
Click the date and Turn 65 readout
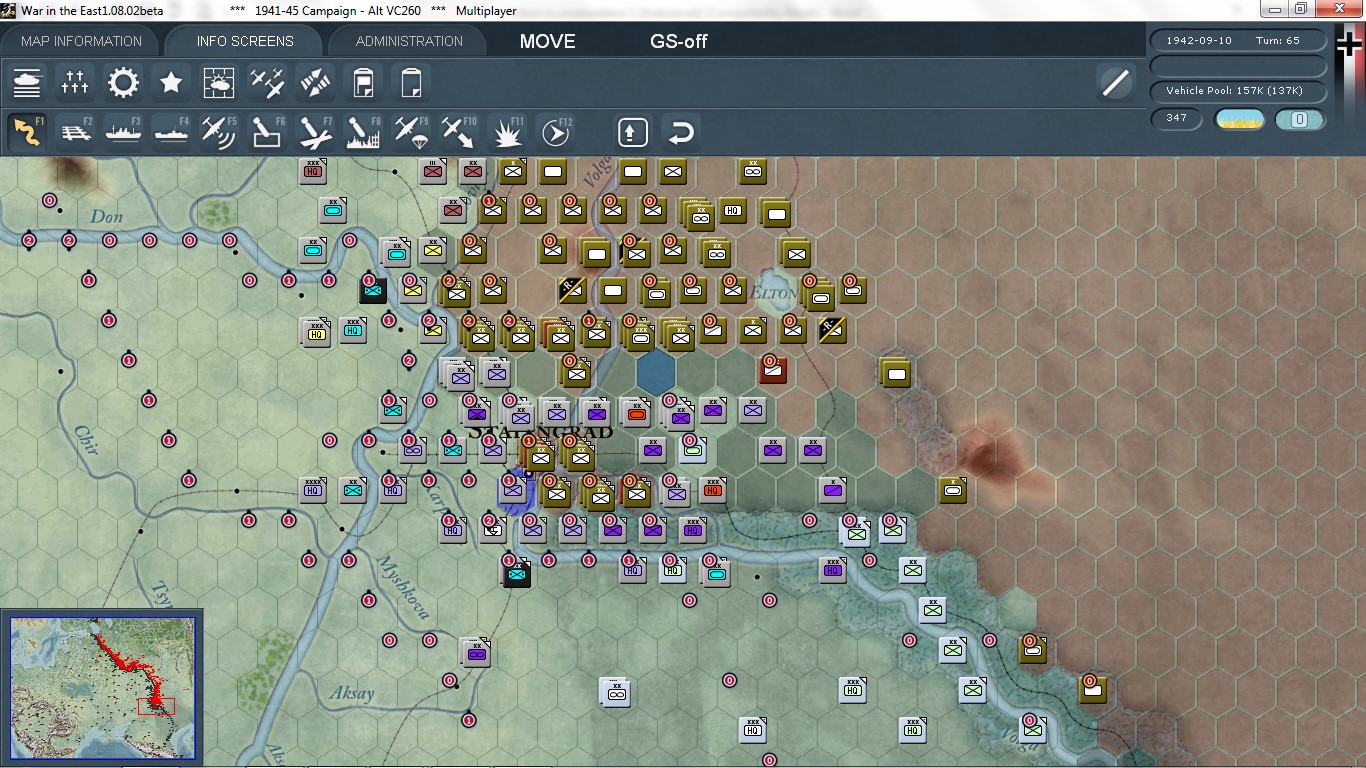[x=1240, y=41]
